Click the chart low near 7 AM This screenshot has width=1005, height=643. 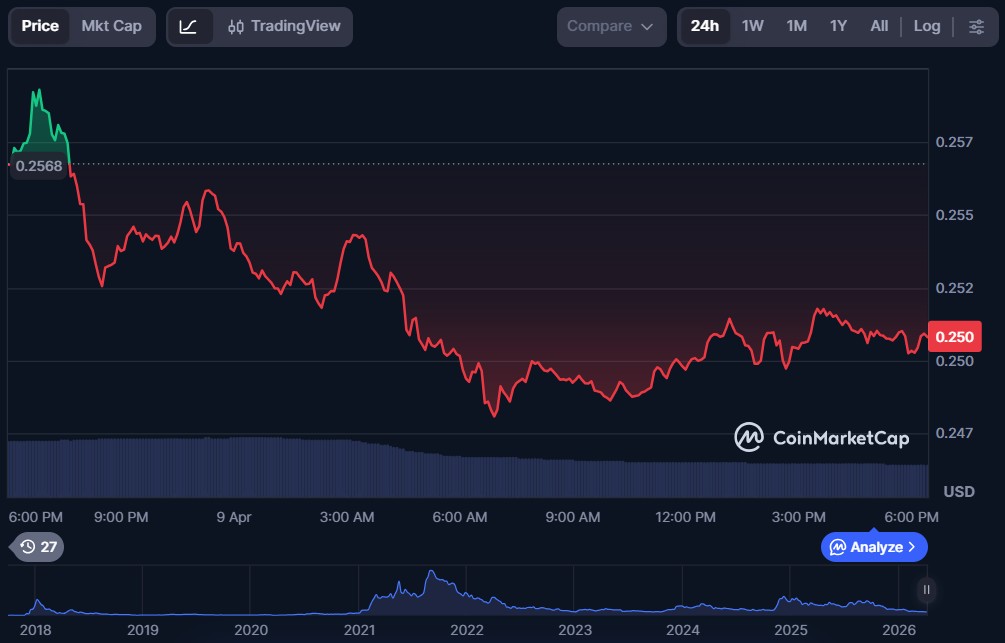pos(494,415)
